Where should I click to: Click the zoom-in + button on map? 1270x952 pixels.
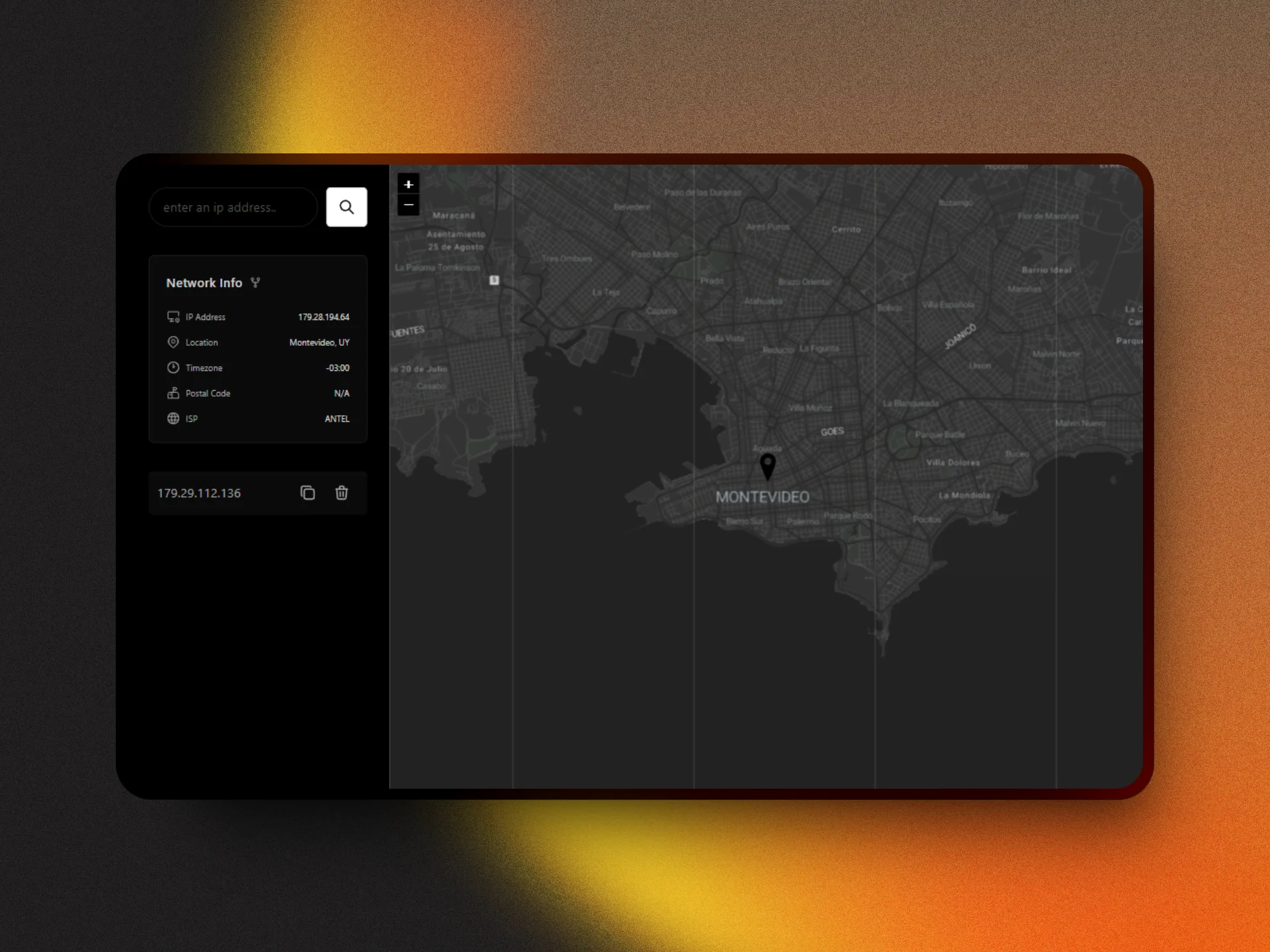point(408,183)
